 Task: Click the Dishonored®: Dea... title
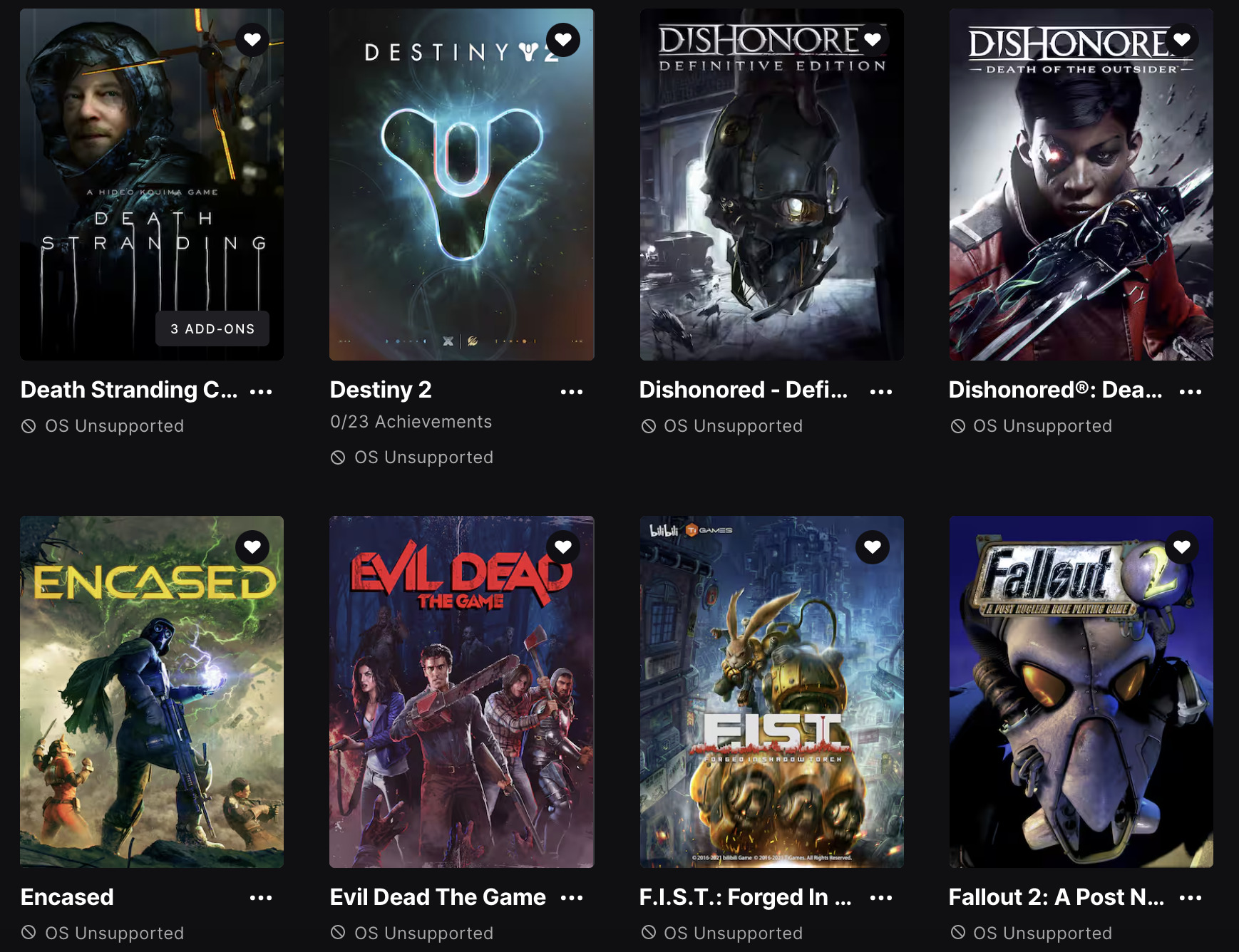[x=1055, y=390]
